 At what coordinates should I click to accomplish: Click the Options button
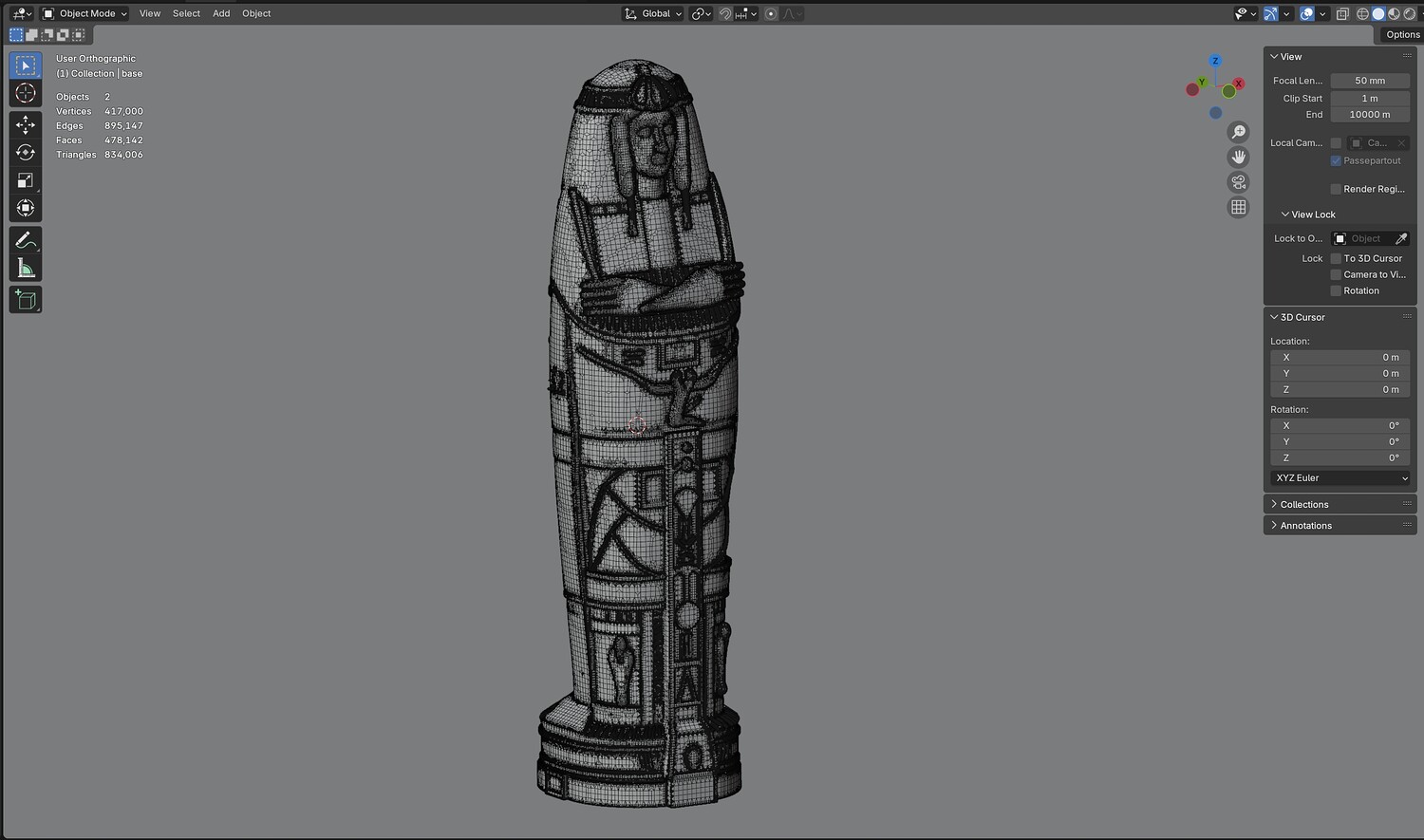pyautogui.click(x=1401, y=35)
